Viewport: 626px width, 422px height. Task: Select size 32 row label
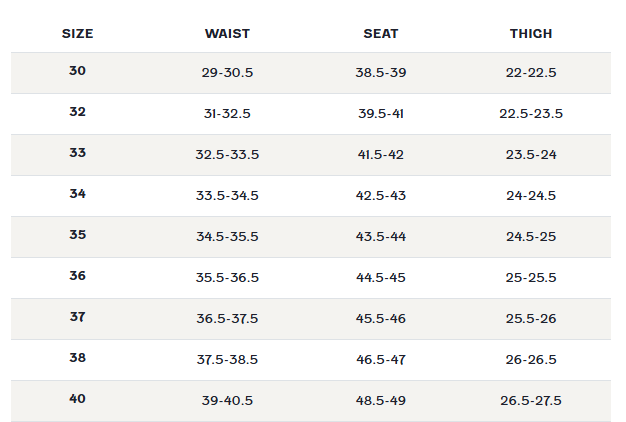point(77,112)
